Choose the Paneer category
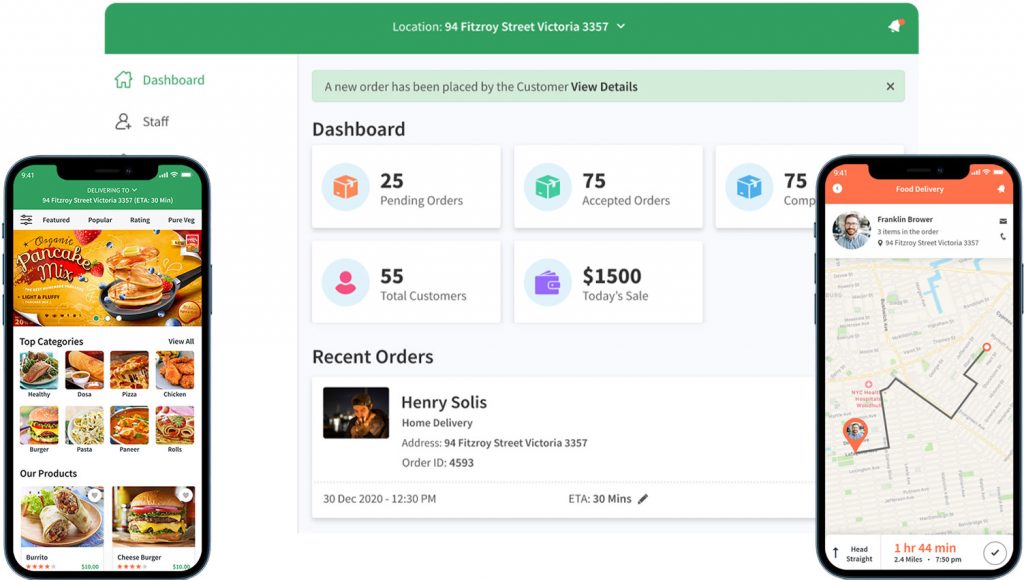The height and width of the screenshot is (580, 1024). click(129, 430)
